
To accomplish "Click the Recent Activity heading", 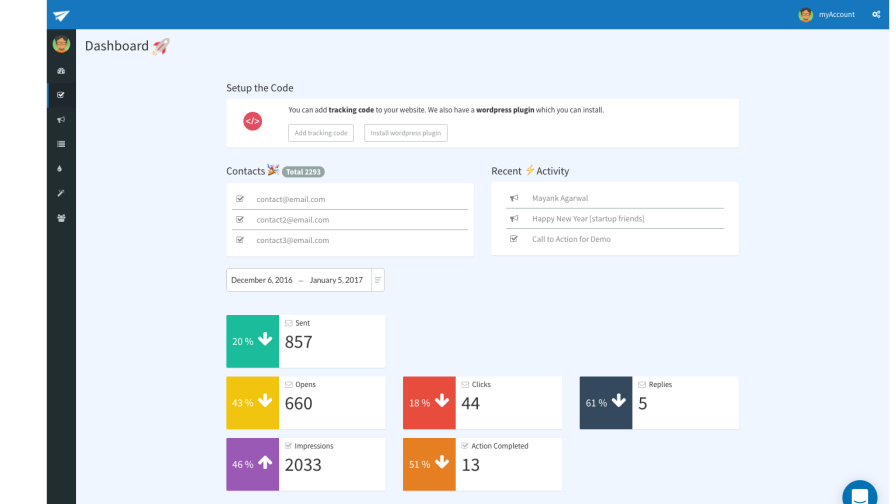I will [530, 171].
